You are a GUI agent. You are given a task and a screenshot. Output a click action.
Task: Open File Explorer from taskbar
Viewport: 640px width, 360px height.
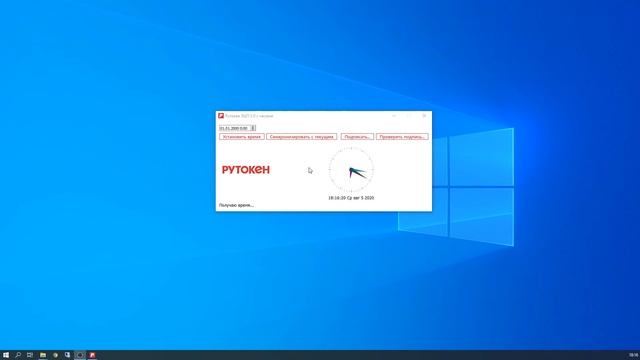[43, 355]
